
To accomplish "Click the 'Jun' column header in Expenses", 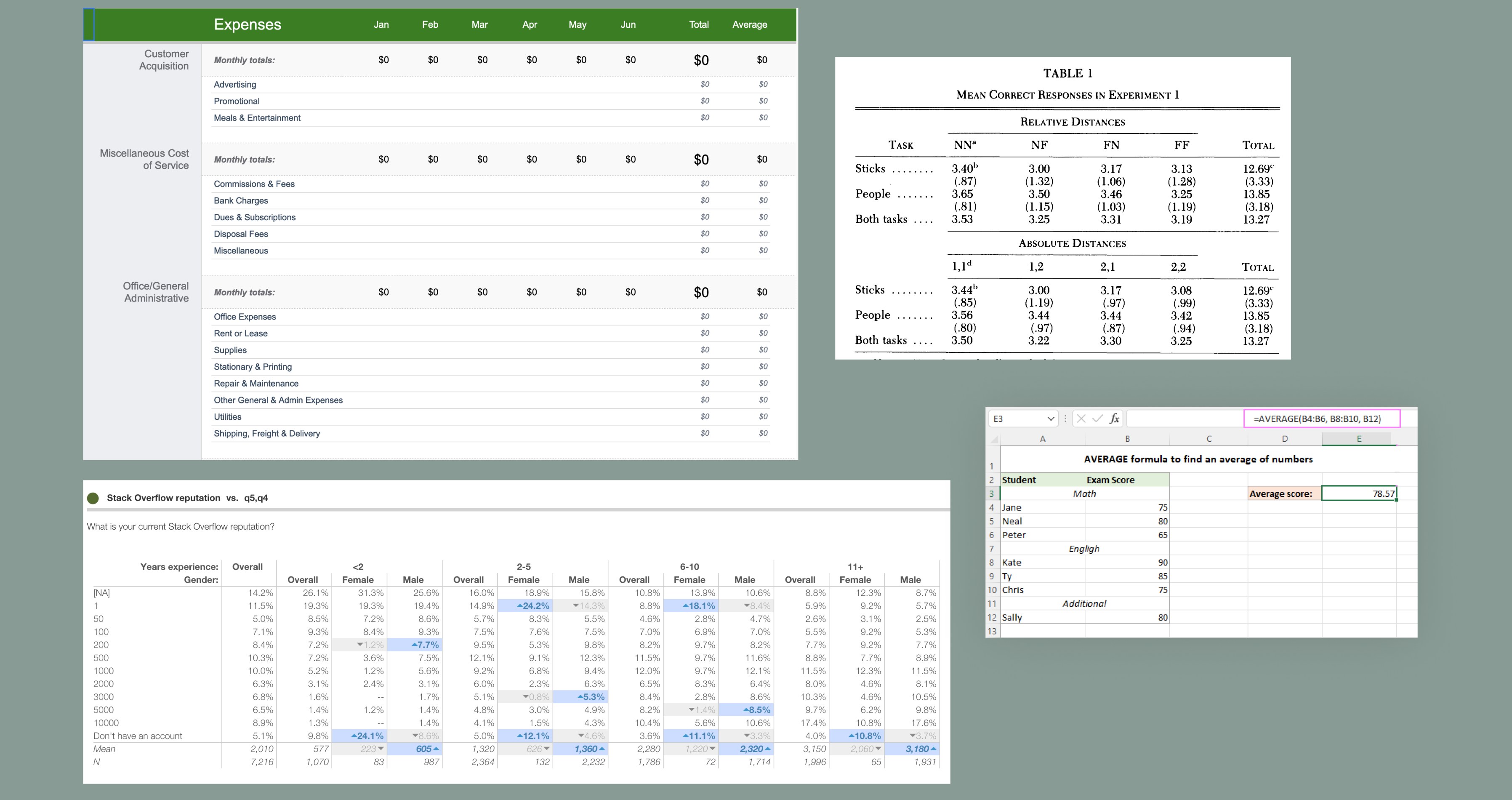I will [x=628, y=25].
